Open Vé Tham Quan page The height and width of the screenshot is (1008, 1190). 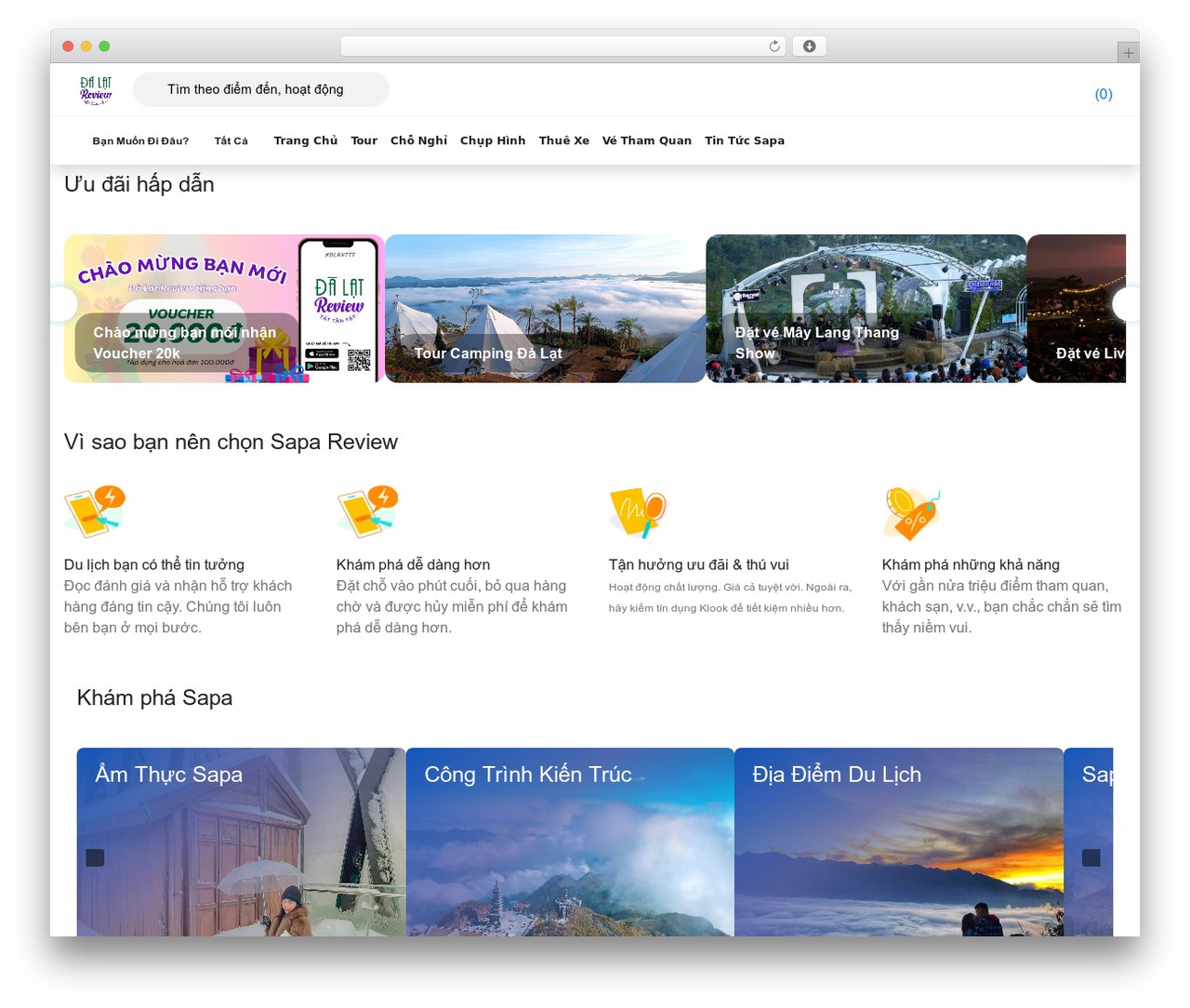tap(647, 140)
